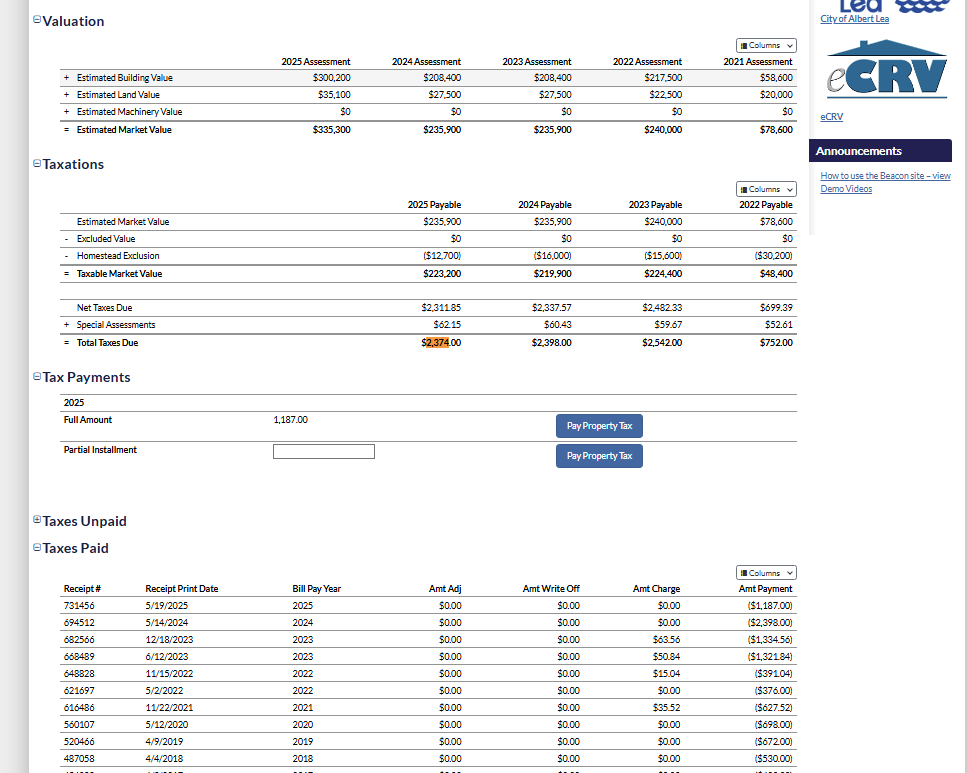The image size is (968, 773).
Task: Open the eCRV text link
Action: pyautogui.click(x=831, y=117)
